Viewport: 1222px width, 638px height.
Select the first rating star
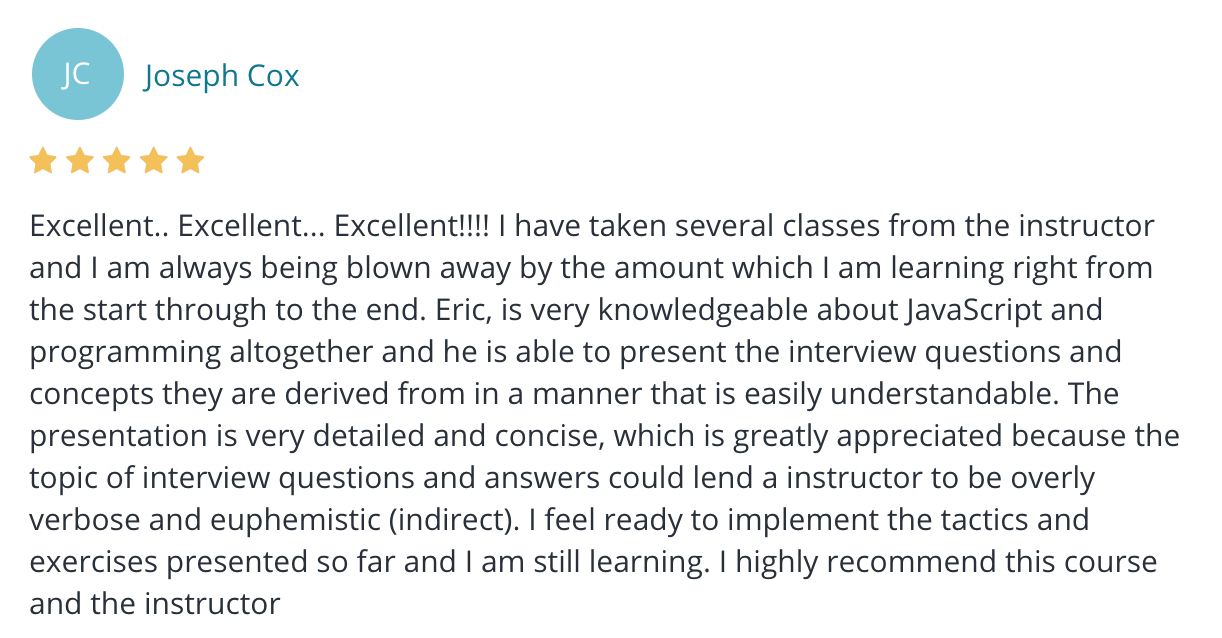click(x=43, y=161)
